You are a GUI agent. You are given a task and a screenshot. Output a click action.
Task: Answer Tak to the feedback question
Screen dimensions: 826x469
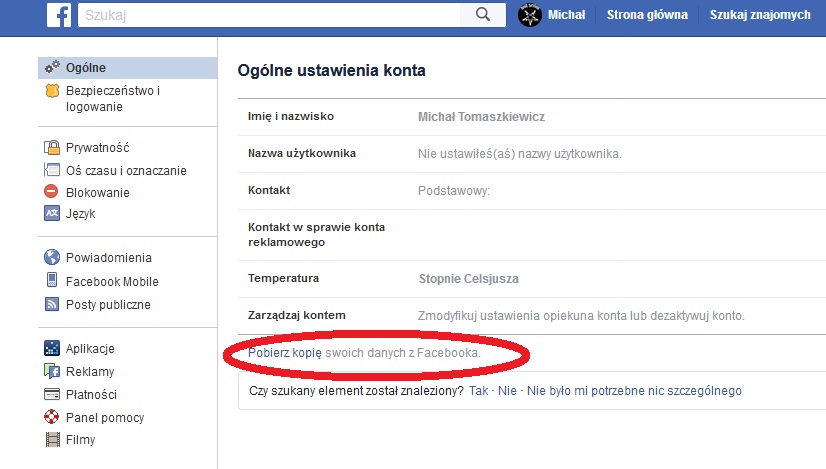click(478, 391)
